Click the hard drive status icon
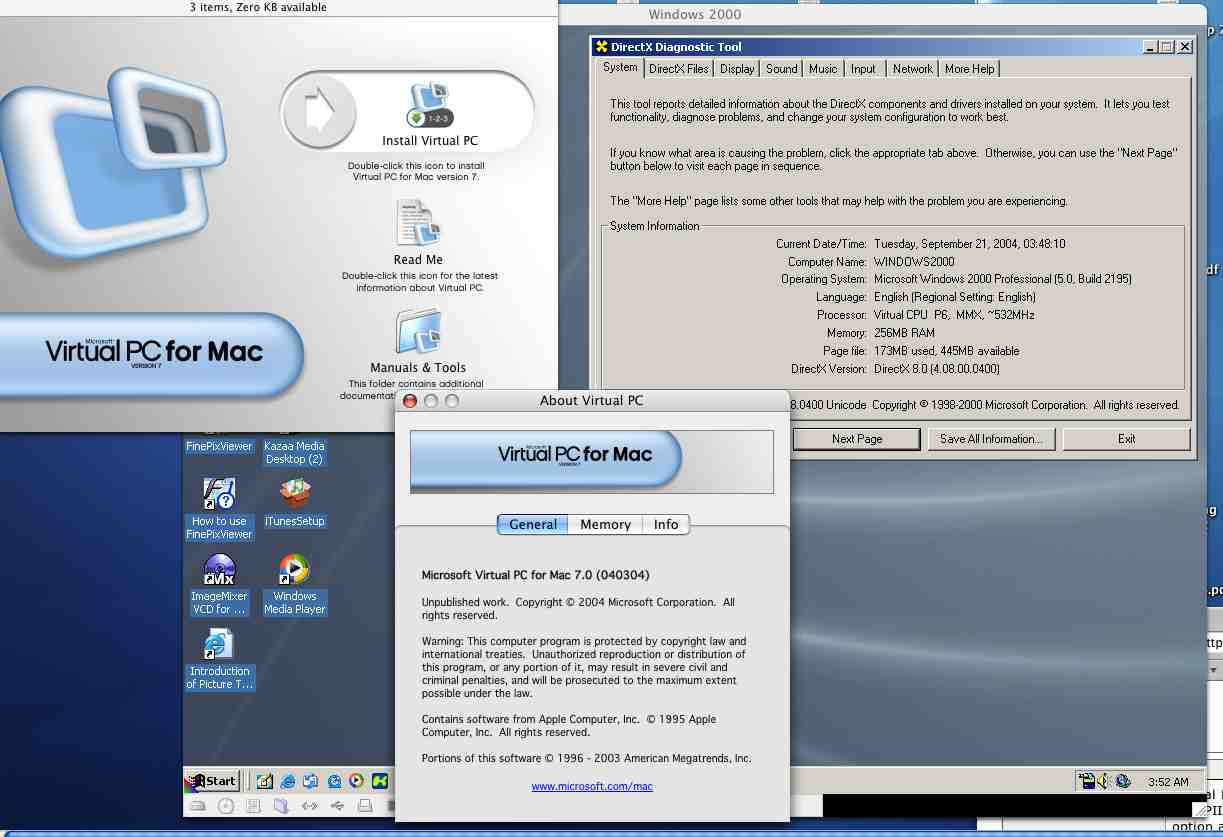 (198, 805)
